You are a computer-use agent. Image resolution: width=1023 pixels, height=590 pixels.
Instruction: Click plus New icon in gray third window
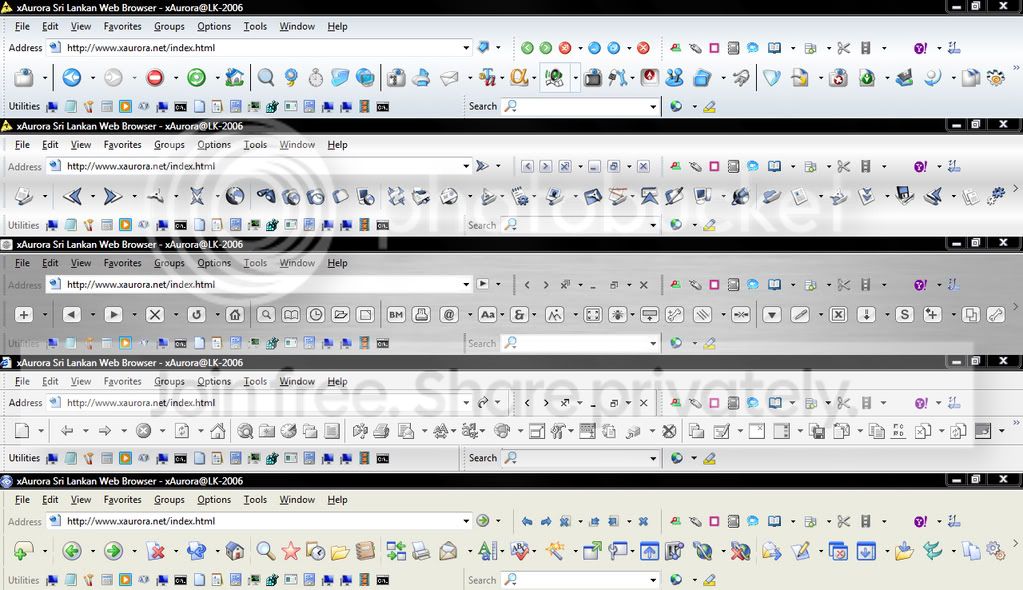pos(24,315)
